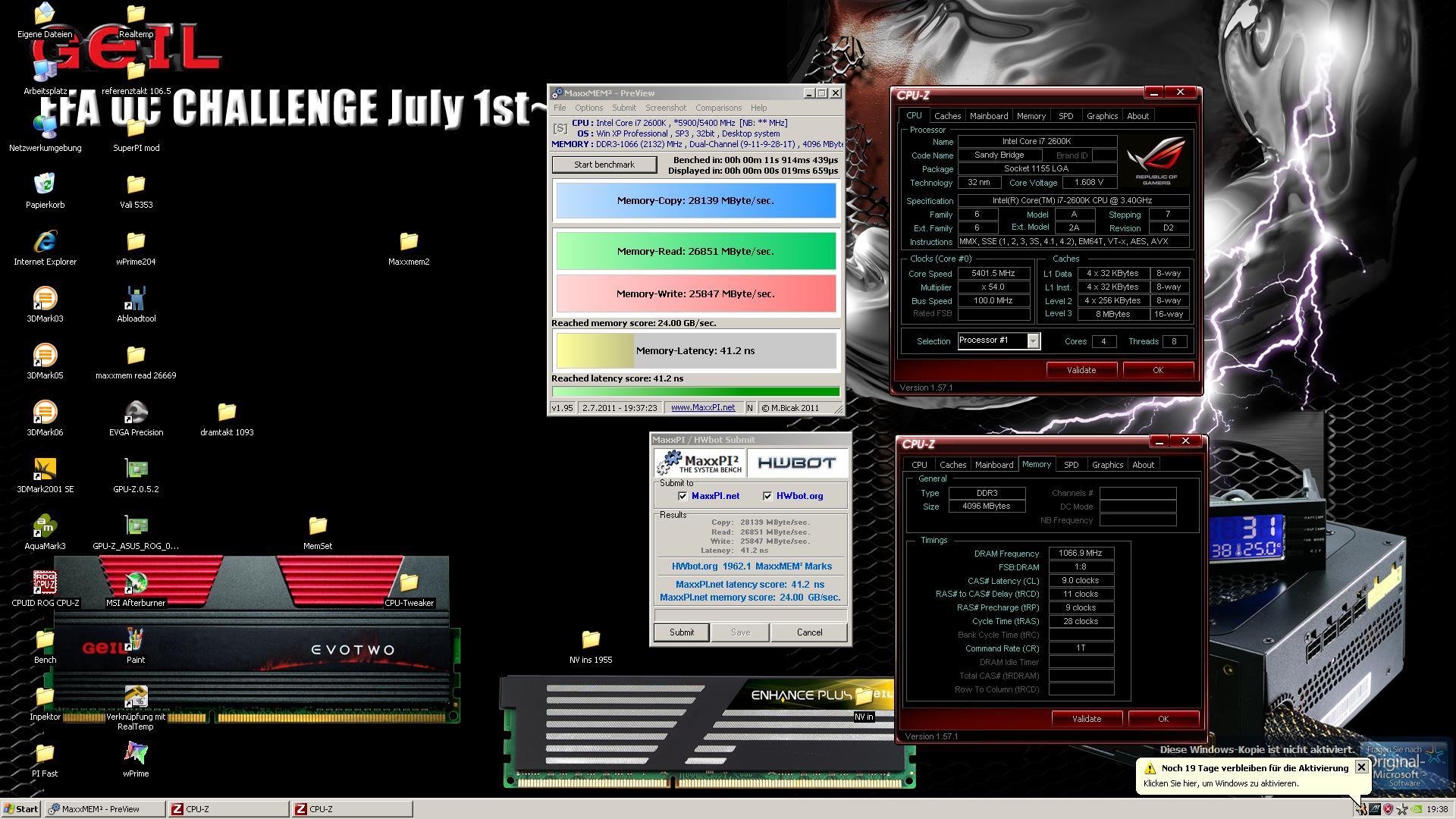The width and height of the screenshot is (1456, 819).
Task: Switch to MaxxMEM² - PreView taskbar button
Action: (x=105, y=809)
